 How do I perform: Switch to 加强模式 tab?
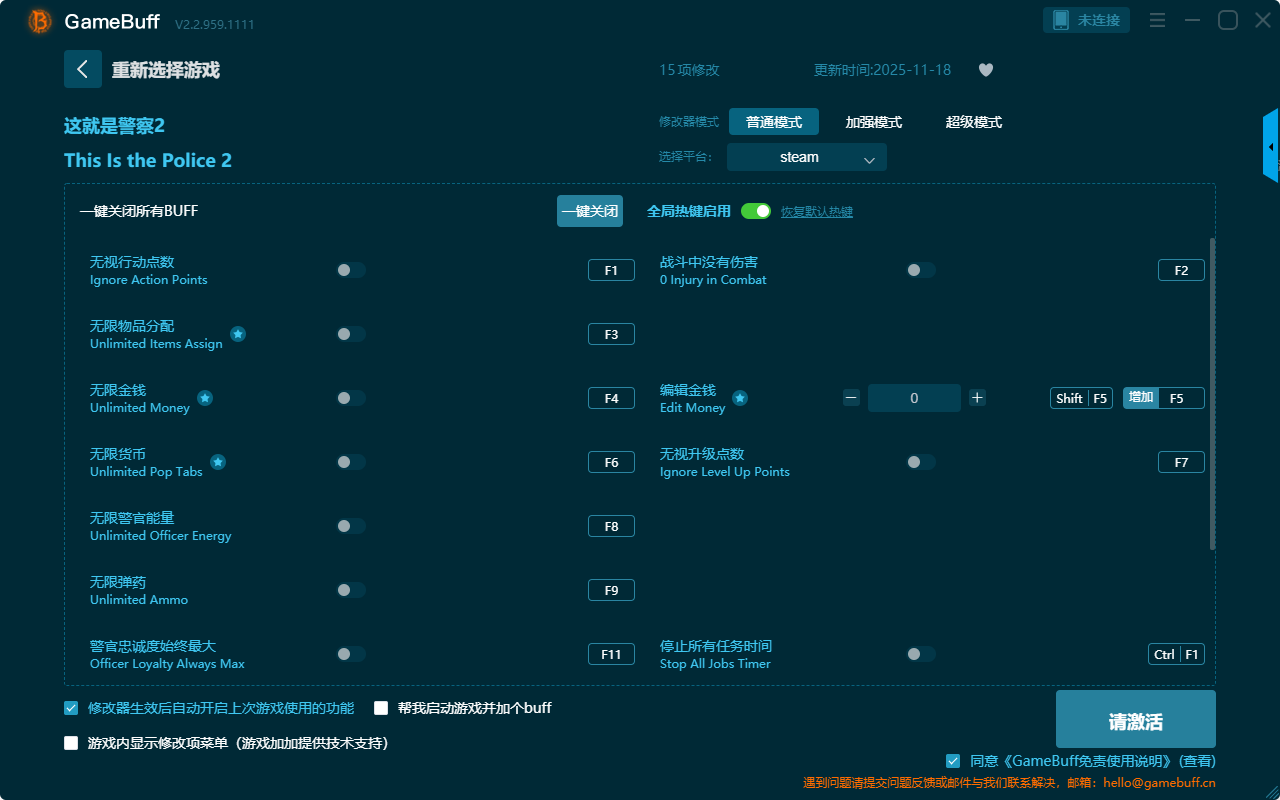[x=873, y=122]
